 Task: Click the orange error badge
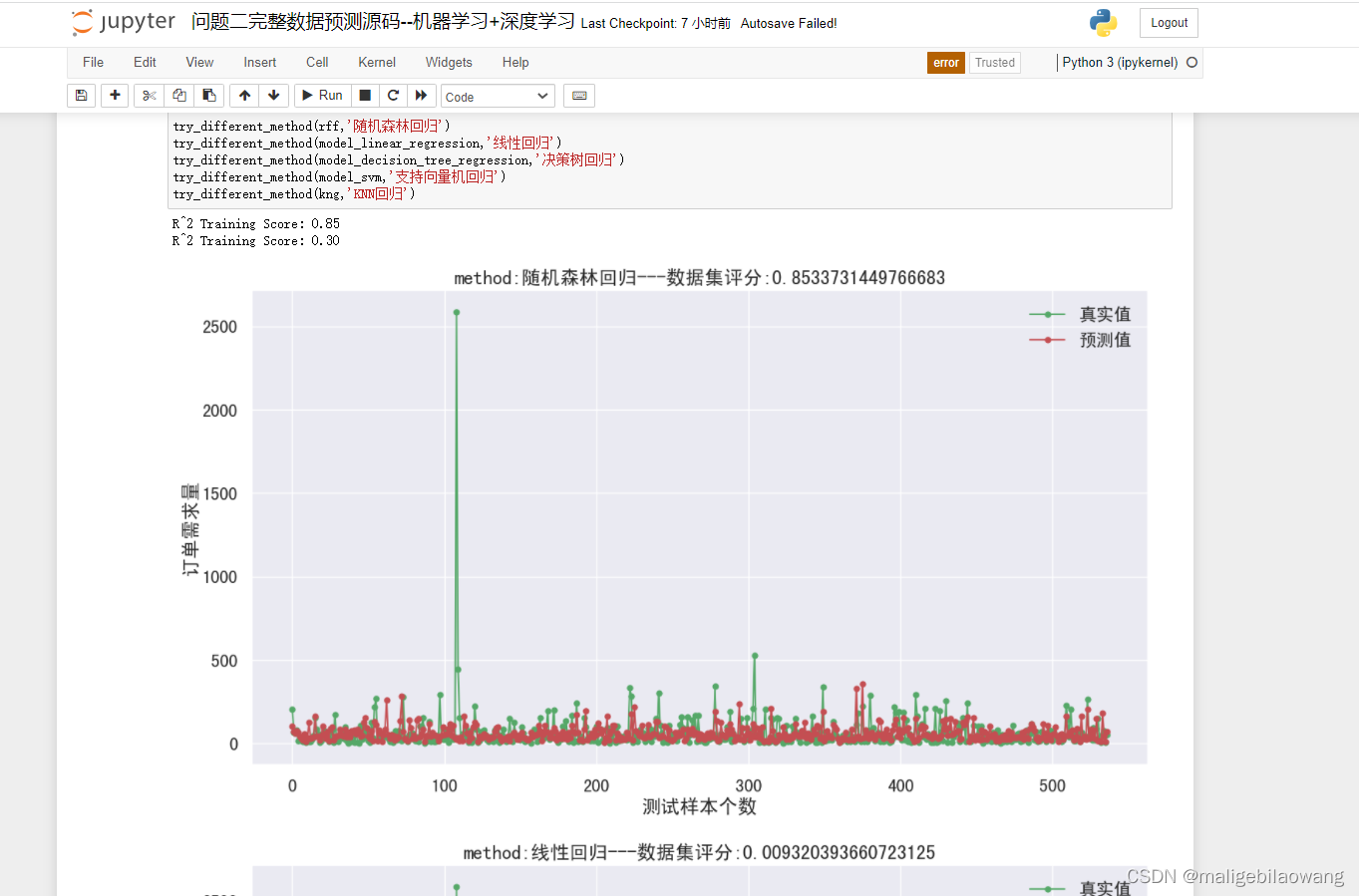(946, 63)
